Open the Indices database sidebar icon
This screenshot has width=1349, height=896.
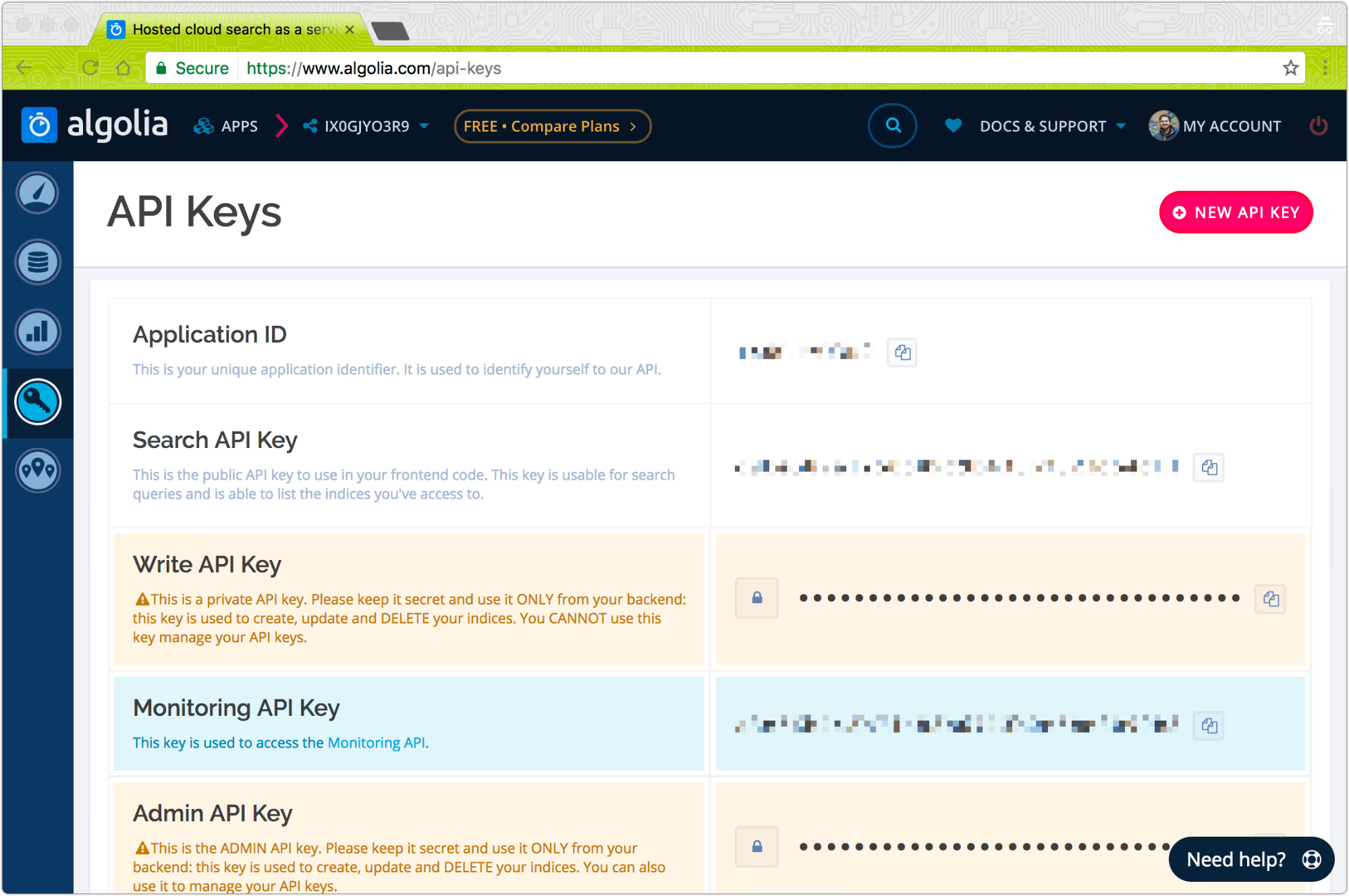pos(38,262)
